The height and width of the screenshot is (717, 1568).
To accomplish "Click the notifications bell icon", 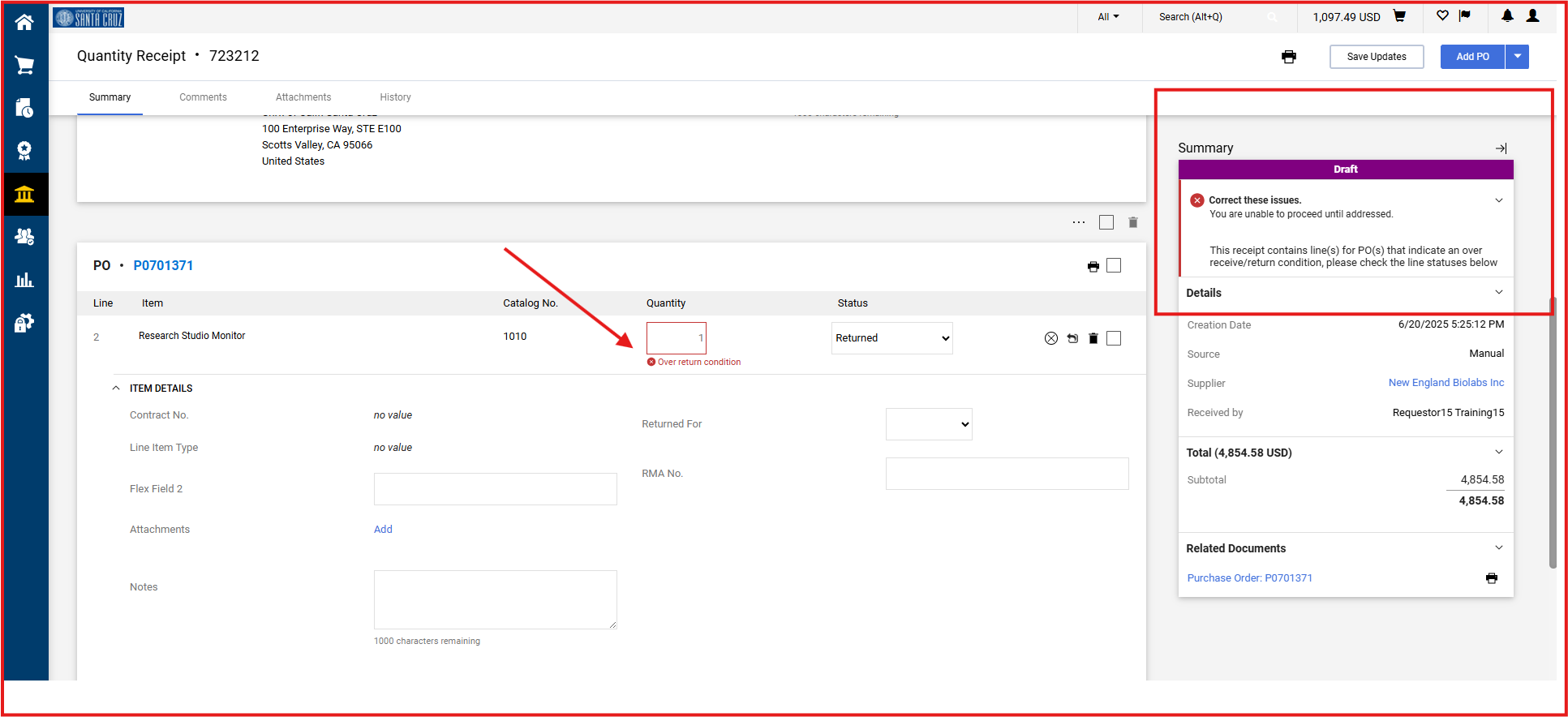I will [1507, 16].
